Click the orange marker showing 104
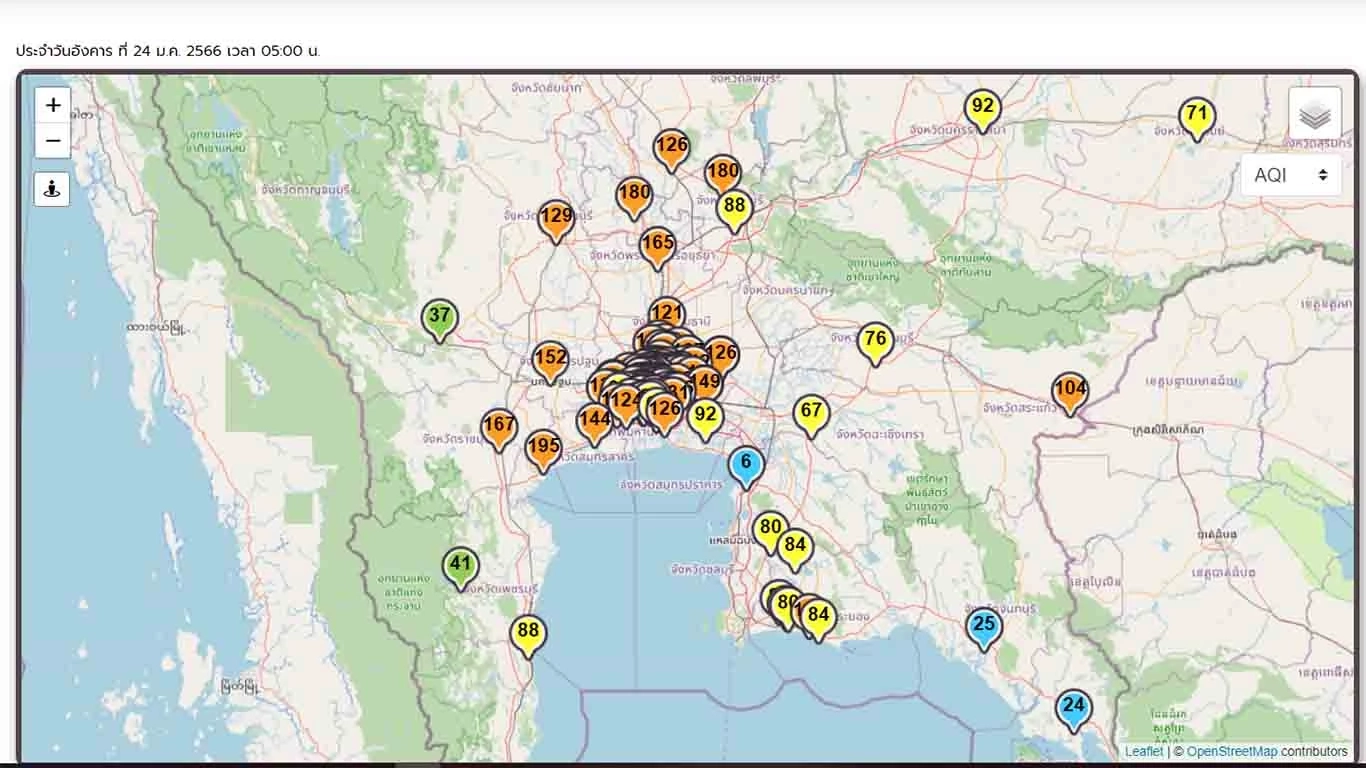Image resolution: width=1366 pixels, height=768 pixels. (x=1070, y=392)
